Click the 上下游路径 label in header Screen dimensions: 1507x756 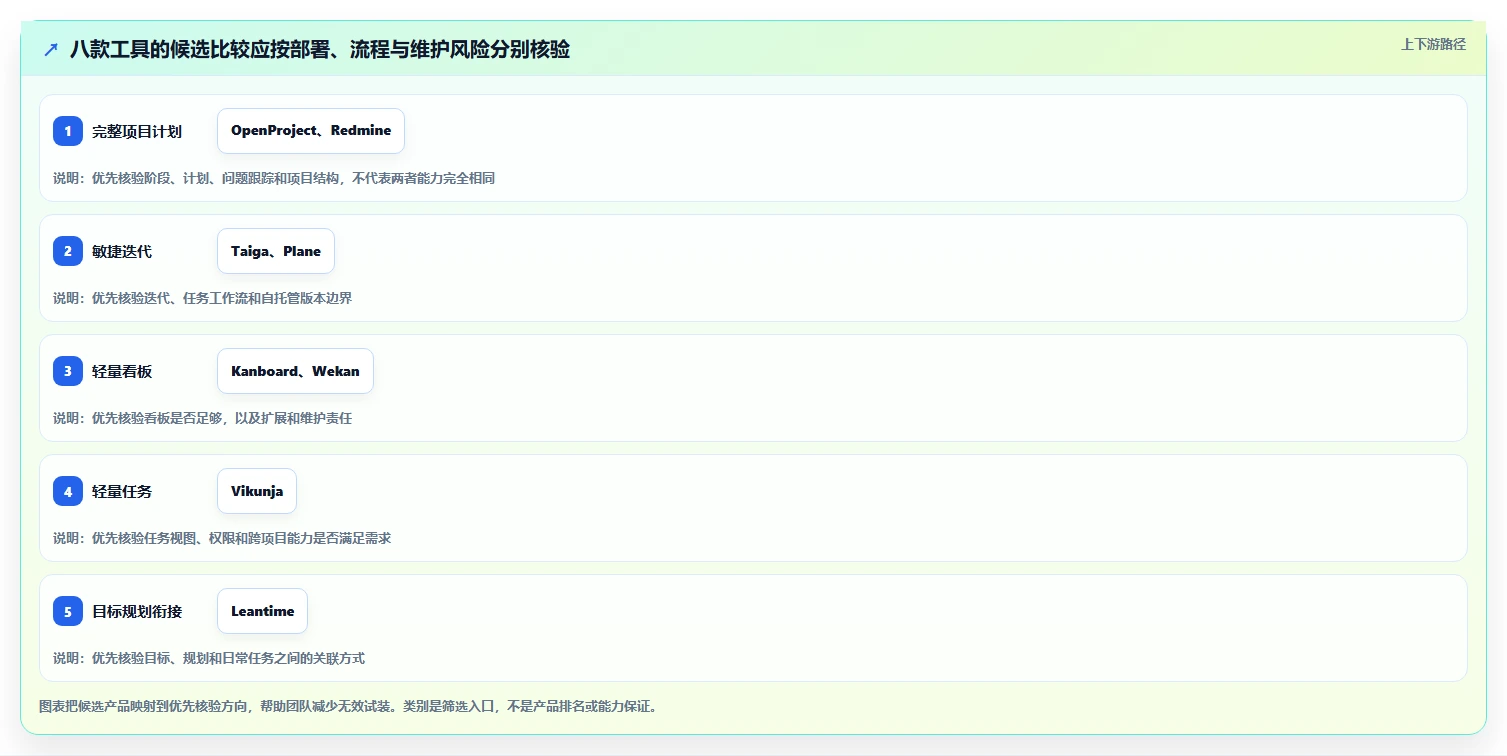(x=1433, y=44)
